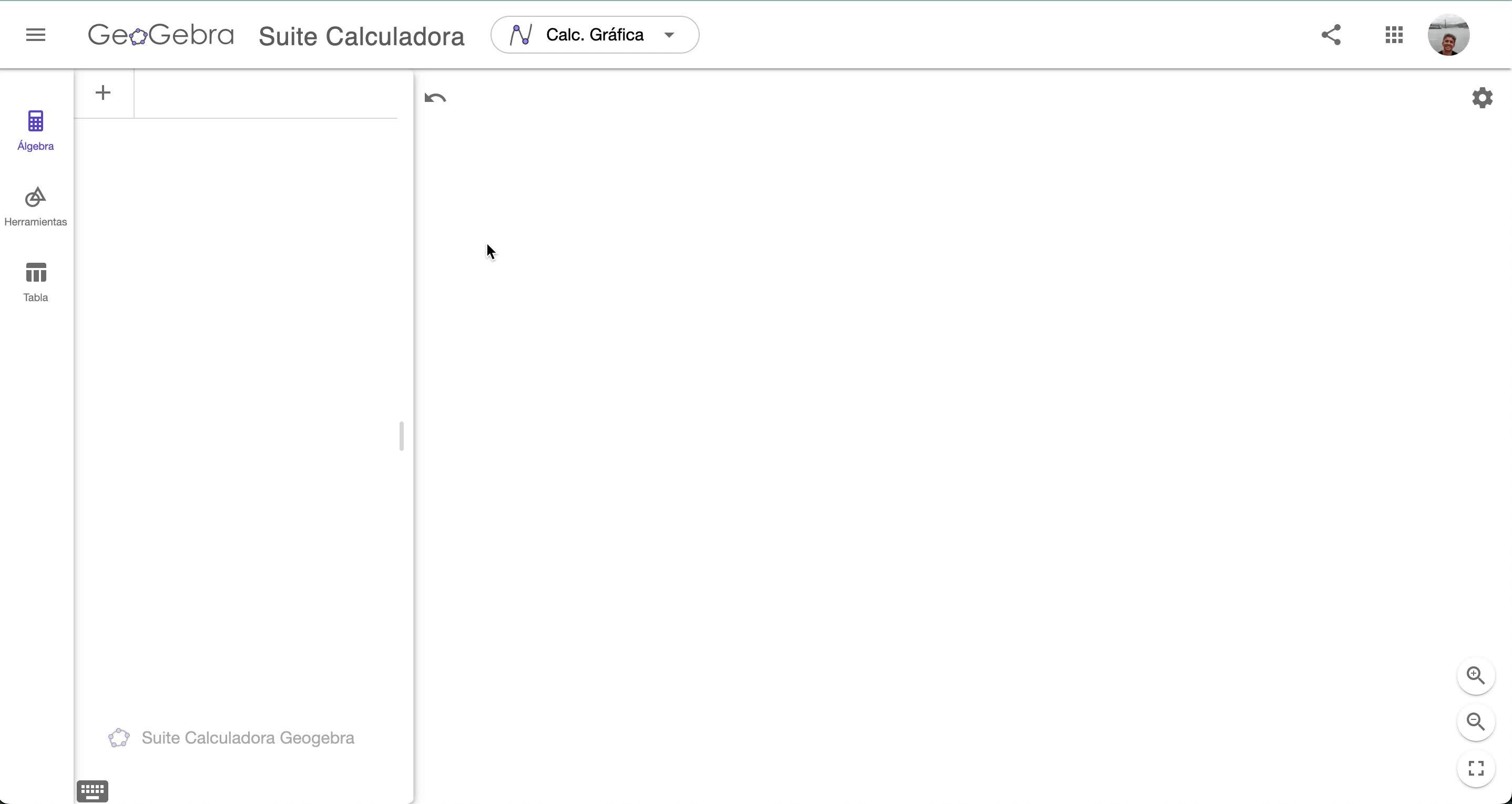The image size is (1512, 804).
Task: Zoom out on the graphics view
Action: (1476, 722)
